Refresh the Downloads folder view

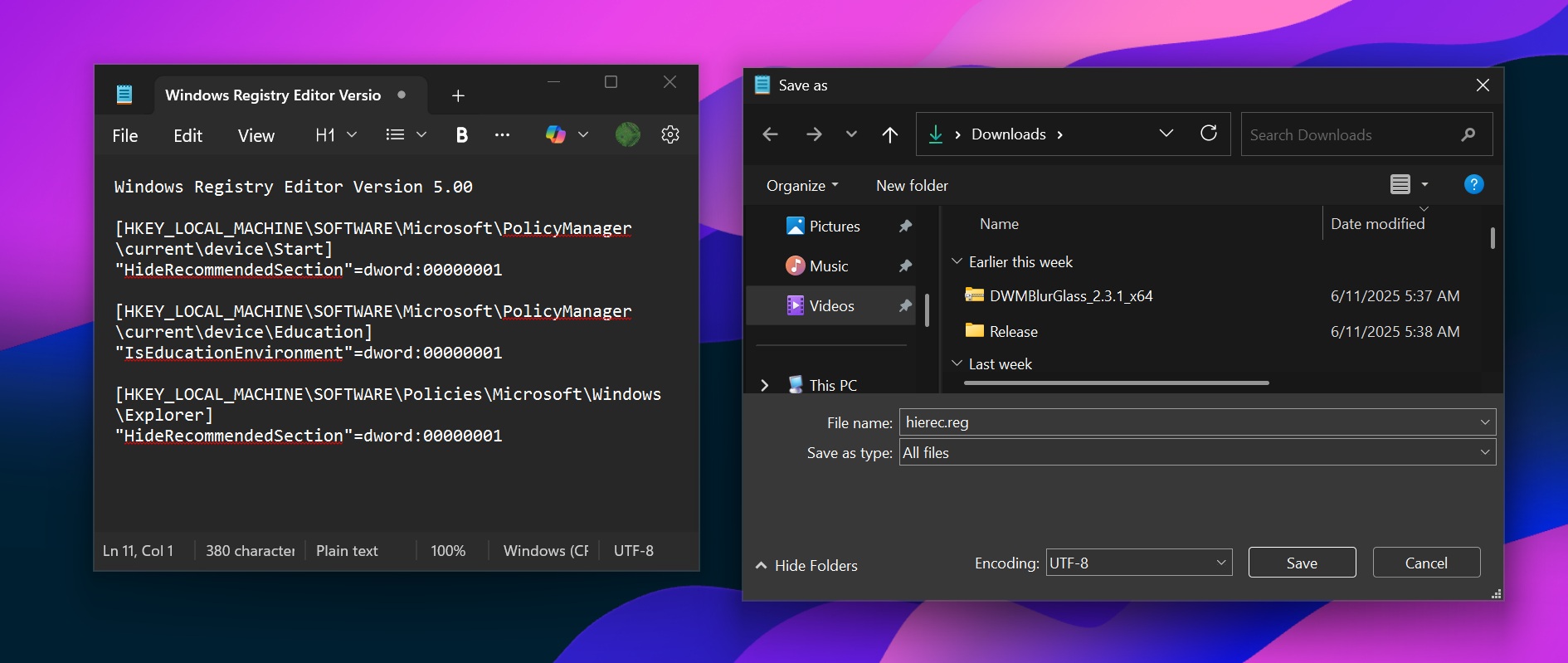tap(1209, 134)
